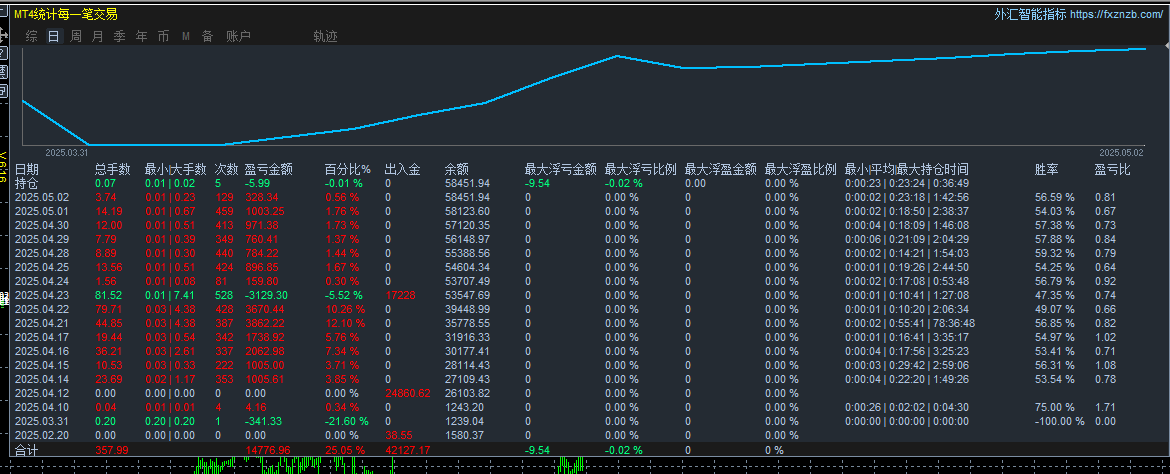Click the 合计 totals row label
Viewport: 1170px width, 474px height.
click(27, 450)
